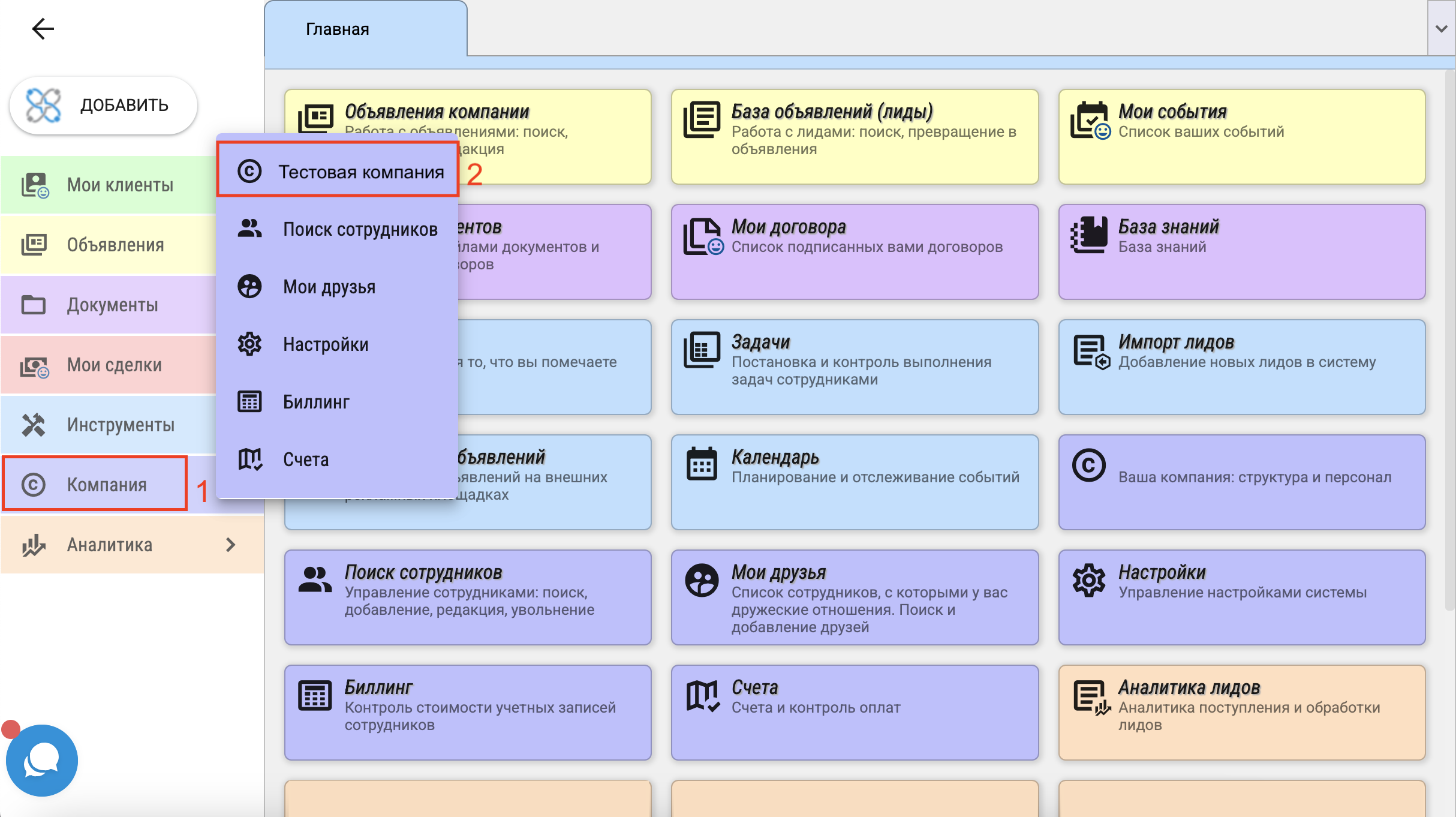
Task: Click the Календарь calendar icon
Action: click(x=702, y=464)
